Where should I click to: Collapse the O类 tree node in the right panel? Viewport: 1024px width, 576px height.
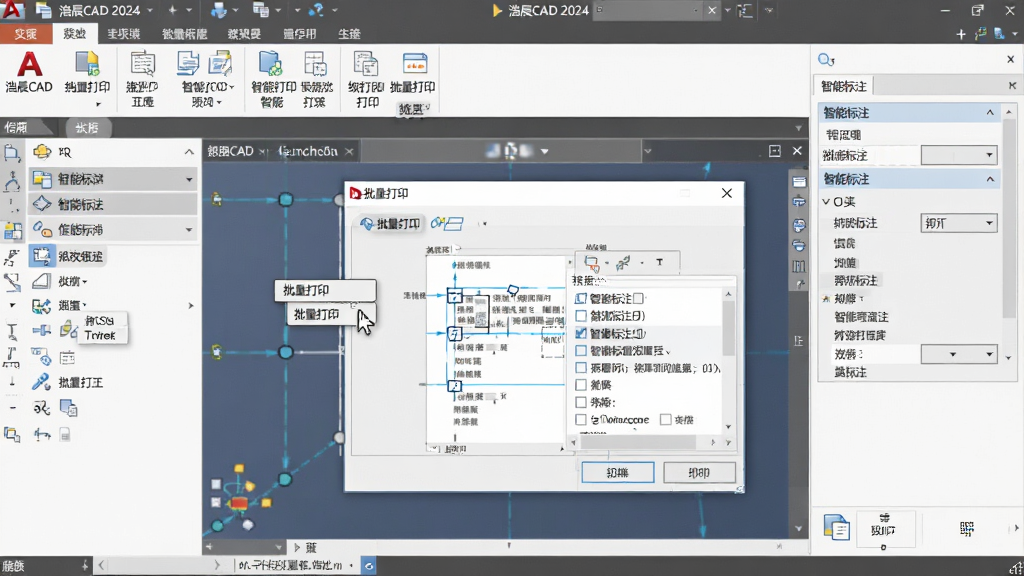pyautogui.click(x=826, y=202)
